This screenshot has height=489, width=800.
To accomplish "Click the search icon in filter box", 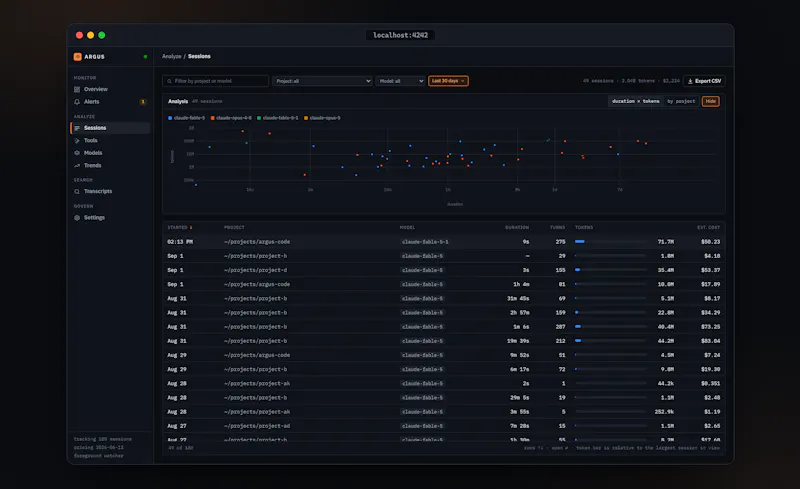I will (169, 81).
